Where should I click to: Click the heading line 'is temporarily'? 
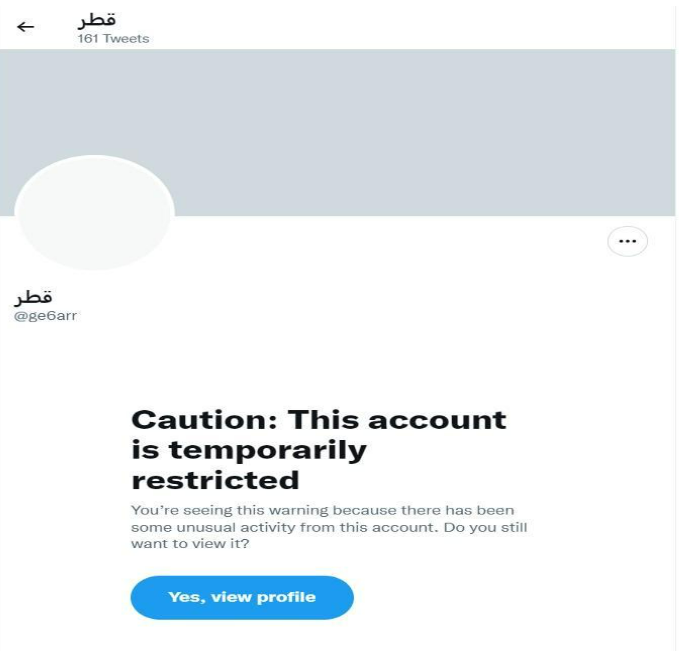(x=249, y=450)
